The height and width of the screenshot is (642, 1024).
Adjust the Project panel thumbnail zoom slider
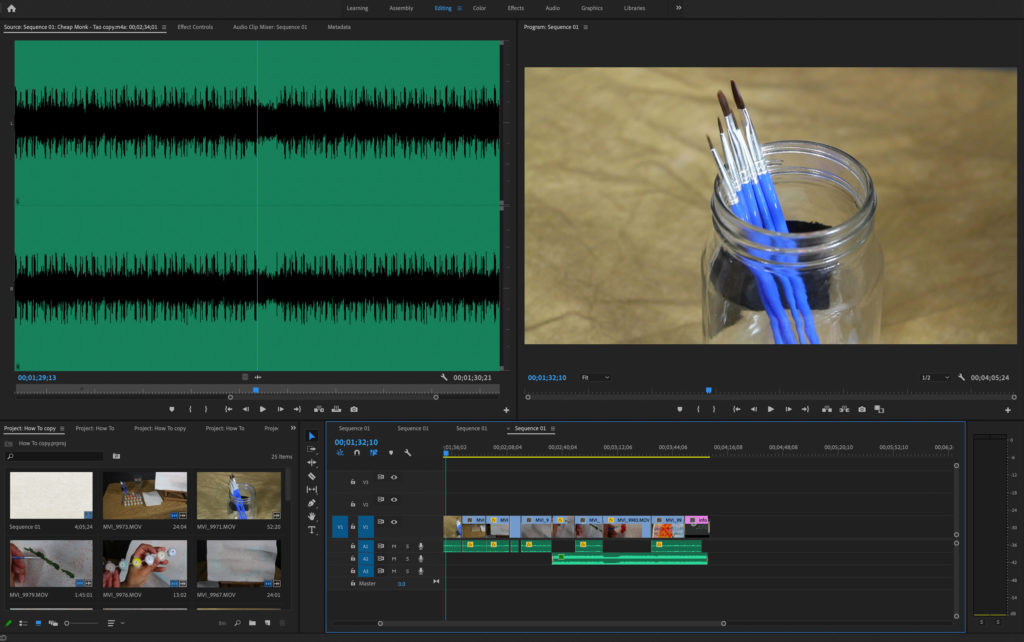click(81, 623)
